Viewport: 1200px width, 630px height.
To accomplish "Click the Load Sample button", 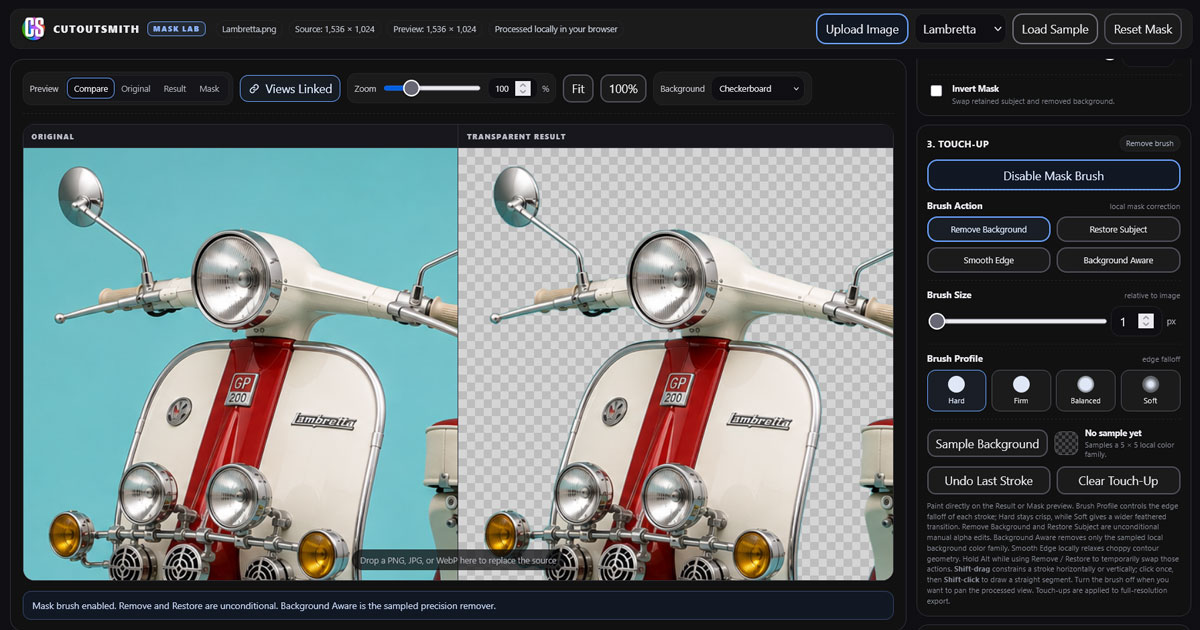I will (x=1055, y=29).
